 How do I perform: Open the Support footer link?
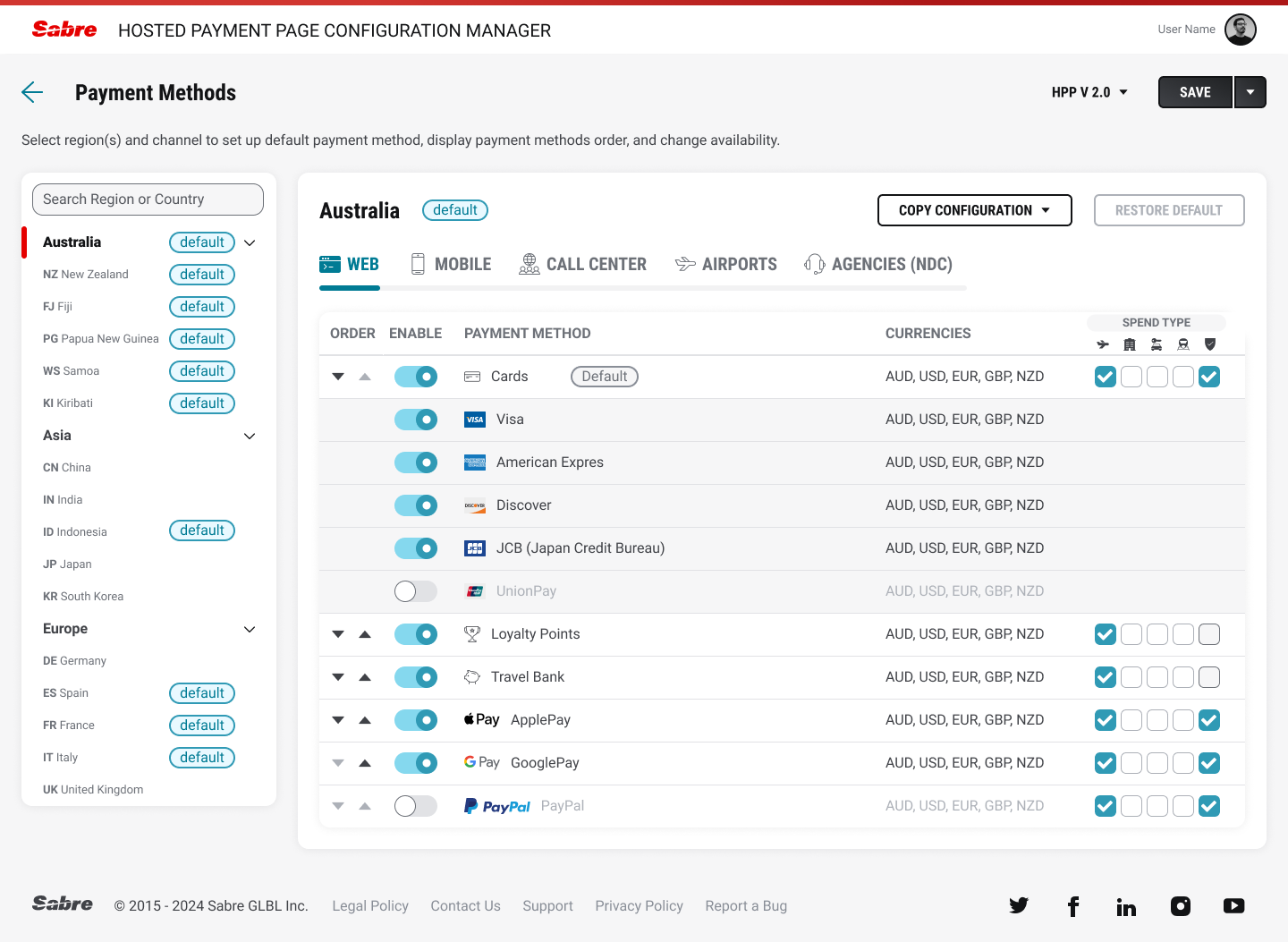tap(547, 906)
